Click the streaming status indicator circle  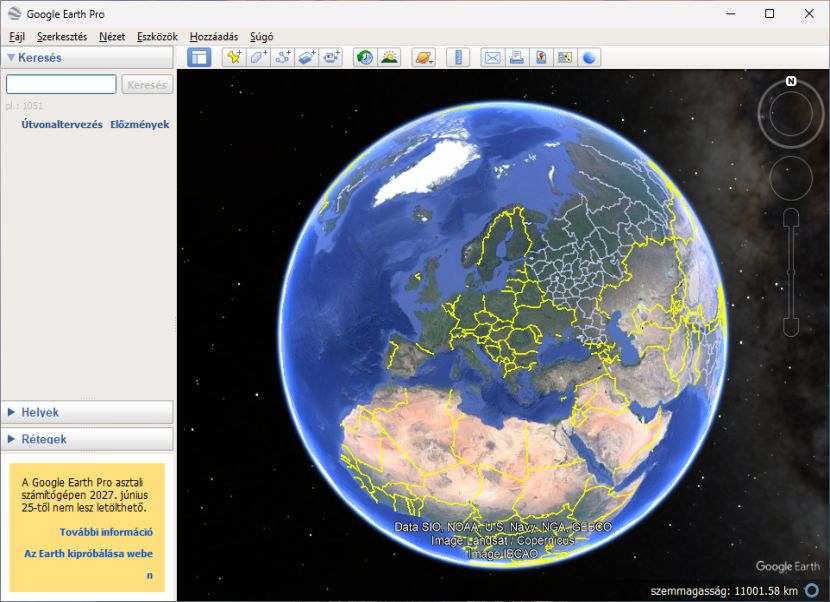(x=811, y=590)
